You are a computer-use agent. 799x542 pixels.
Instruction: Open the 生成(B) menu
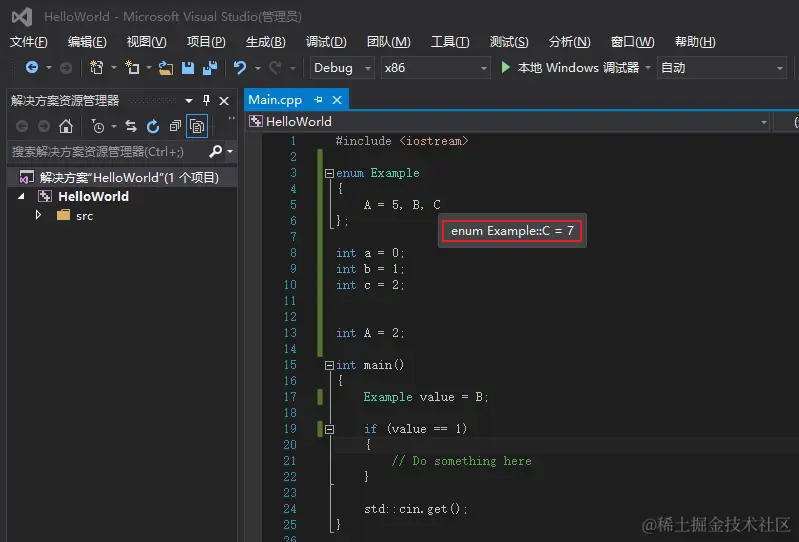[x=265, y=42]
